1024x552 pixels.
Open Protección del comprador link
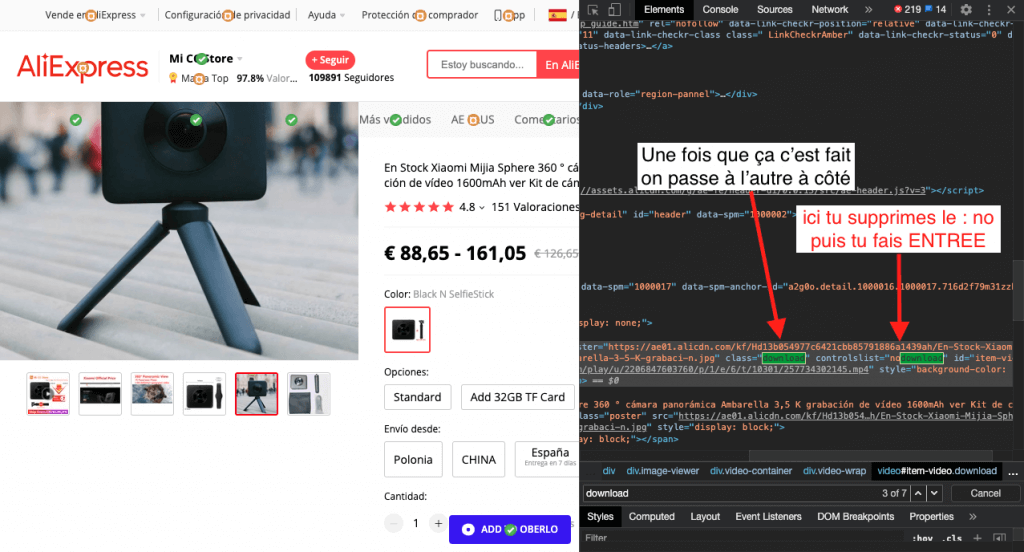click(x=419, y=14)
